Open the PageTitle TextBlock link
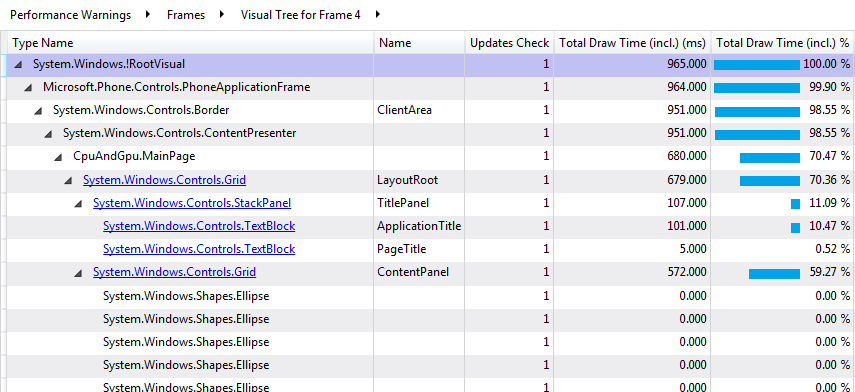Viewport: 855px width, 392px height. [199, 249]
